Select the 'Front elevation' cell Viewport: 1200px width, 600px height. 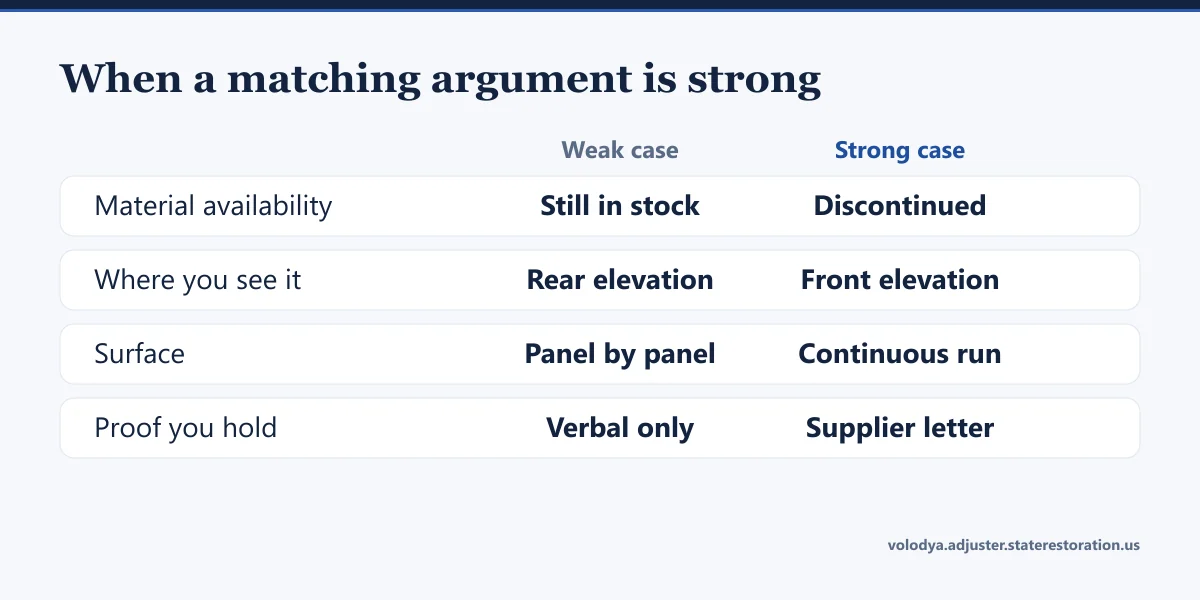900,280
